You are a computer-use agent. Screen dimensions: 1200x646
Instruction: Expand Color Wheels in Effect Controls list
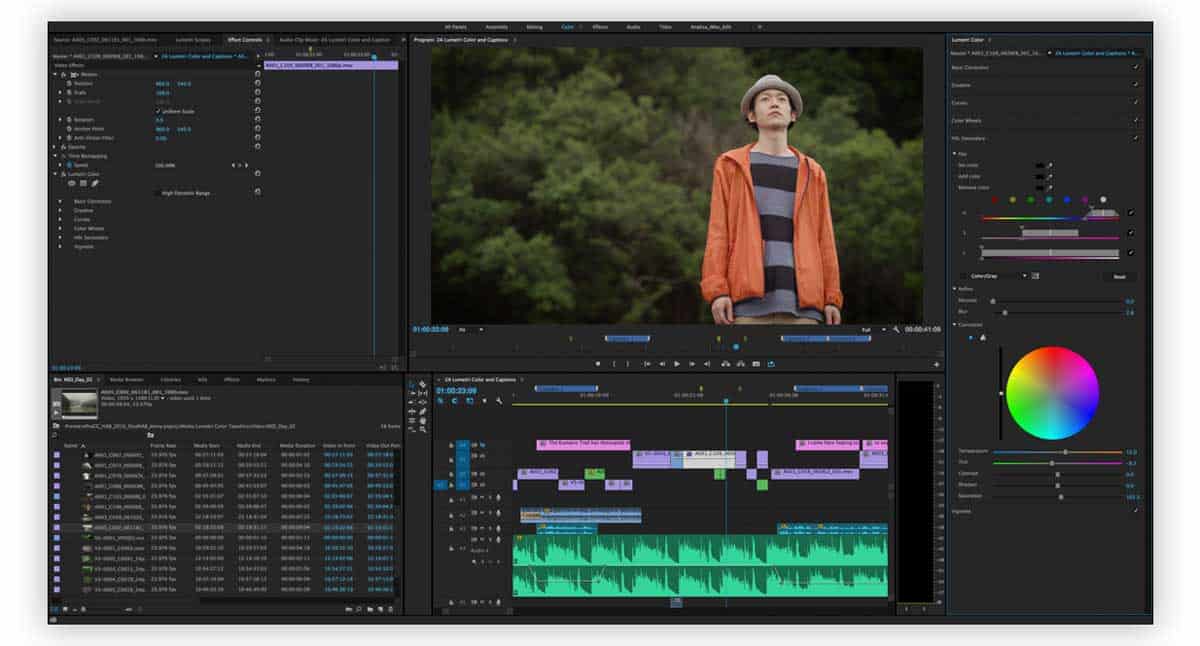tap(61, 228)
